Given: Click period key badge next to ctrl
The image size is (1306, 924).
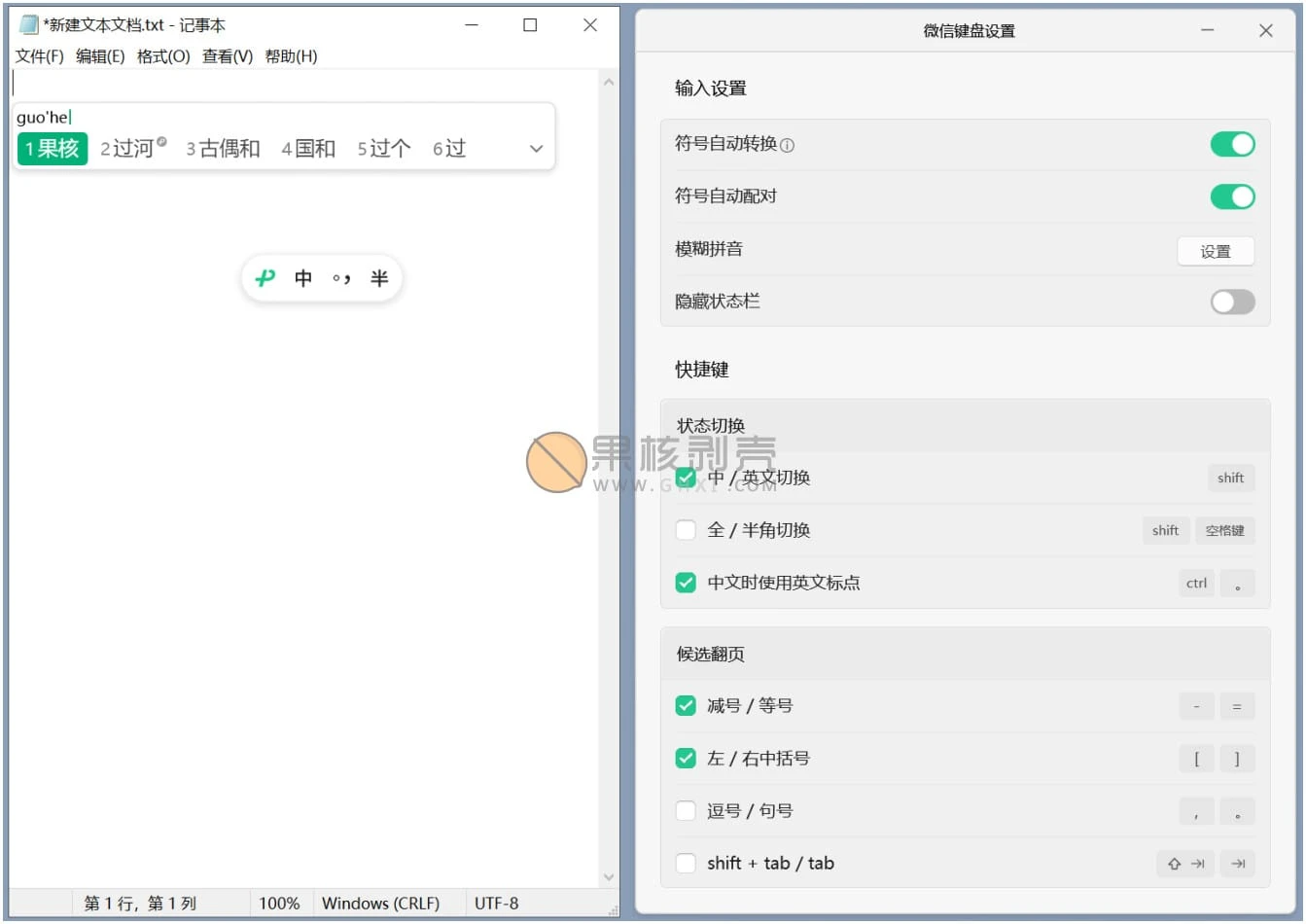Looking at the screenshot, I should click(1237, 583).
